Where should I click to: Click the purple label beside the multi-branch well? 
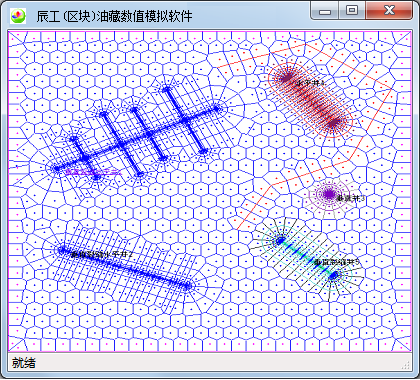[93, 172]
